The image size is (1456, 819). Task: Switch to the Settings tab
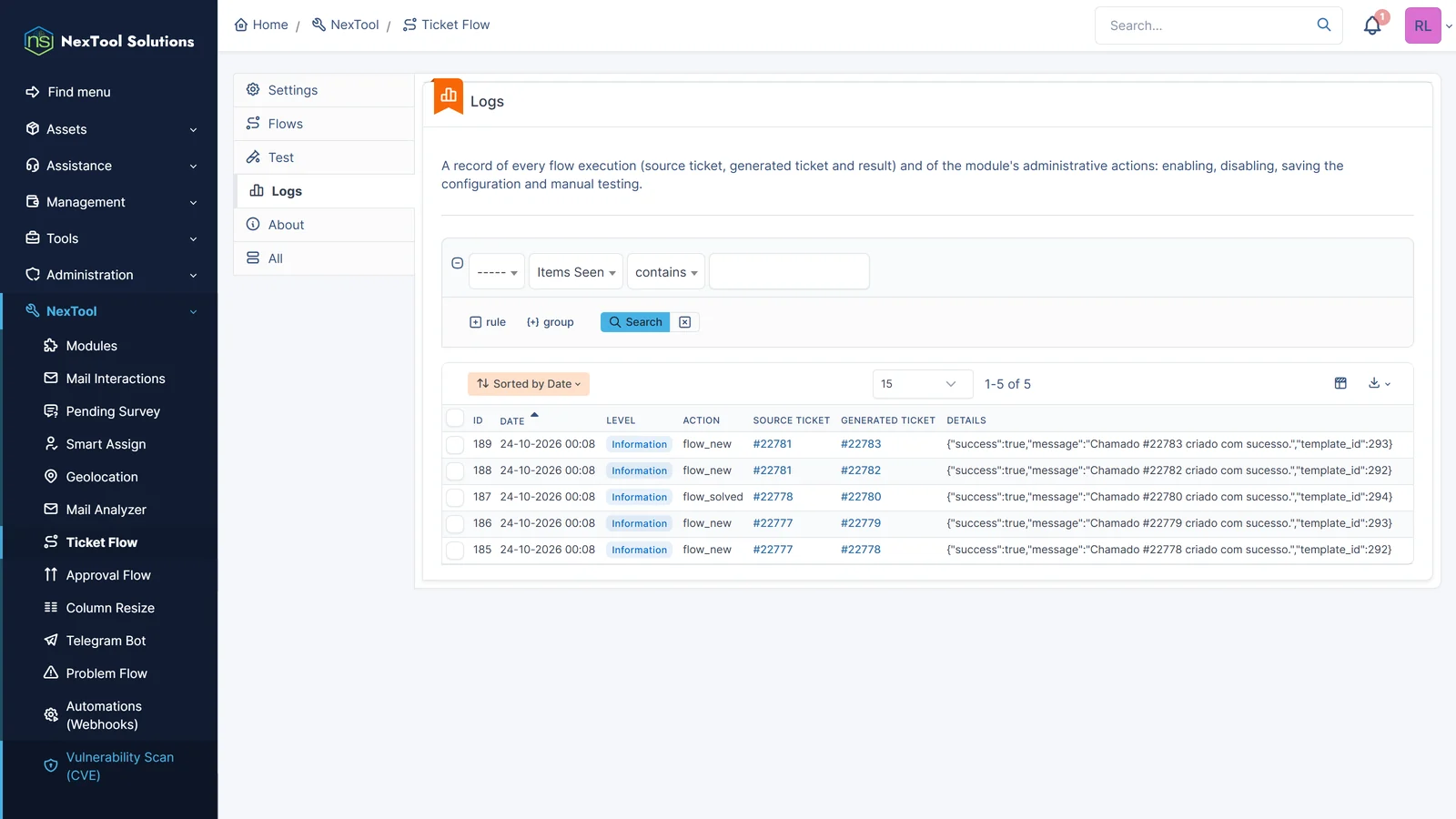(x=324, y=90)
